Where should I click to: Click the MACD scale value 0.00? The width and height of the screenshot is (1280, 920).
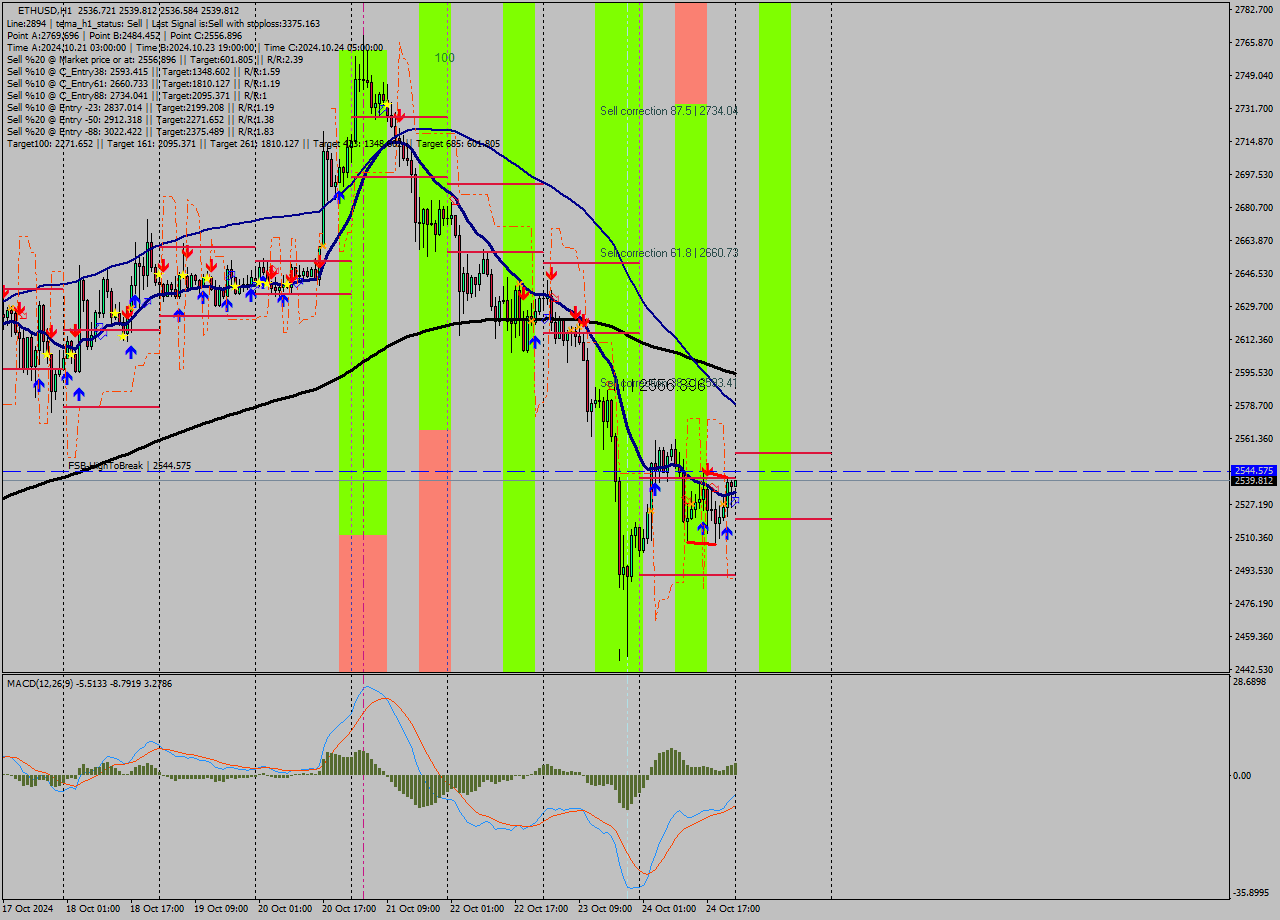(x=1244, y=775)
